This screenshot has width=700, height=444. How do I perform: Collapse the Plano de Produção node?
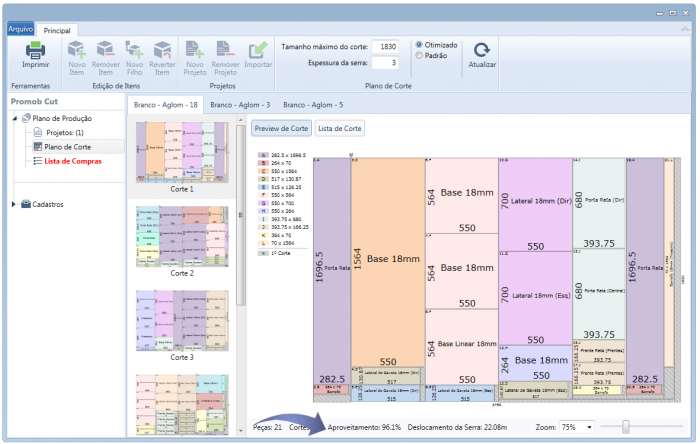pyautogui.click(x=14, y=118)
